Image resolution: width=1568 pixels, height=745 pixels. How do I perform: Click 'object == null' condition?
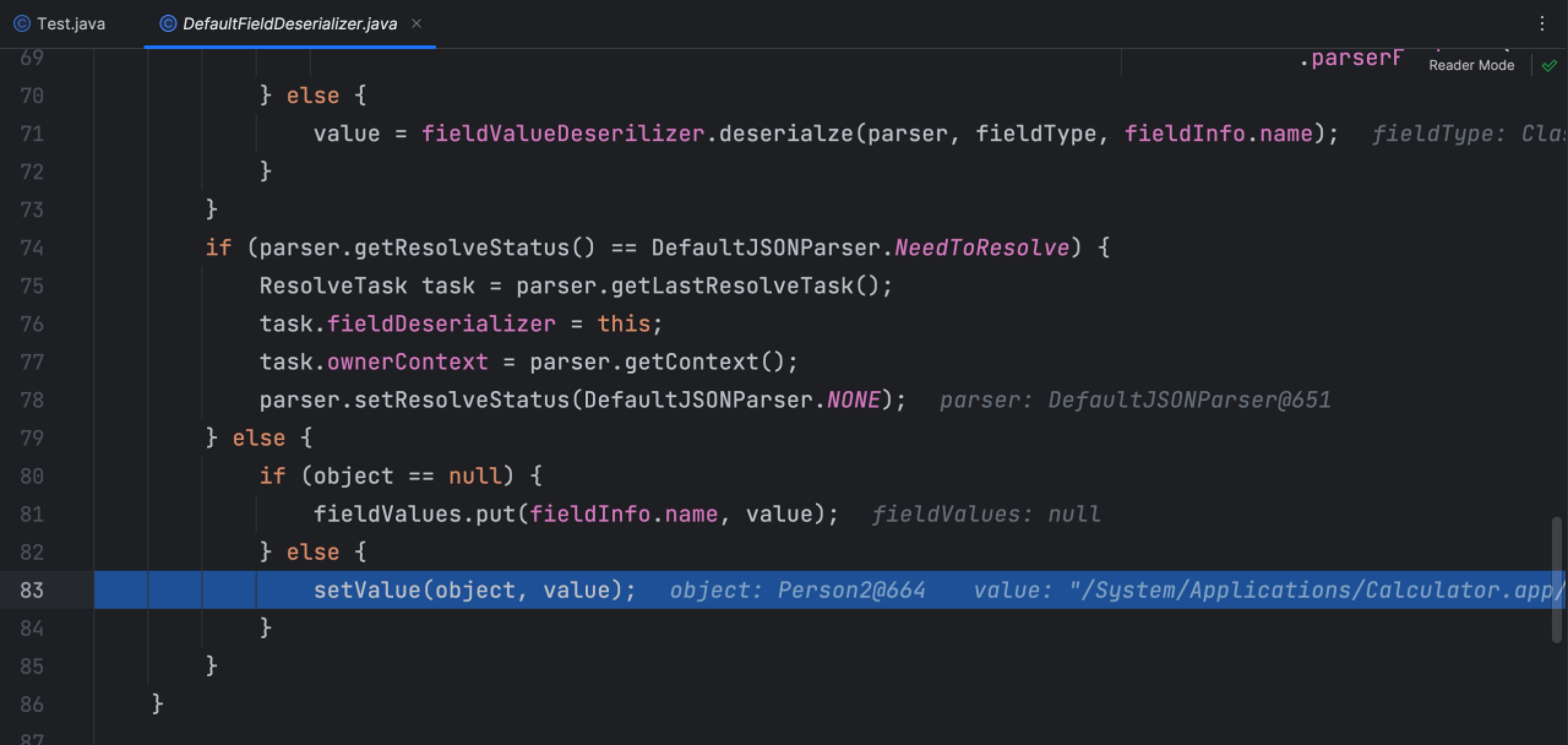[408, 476]
